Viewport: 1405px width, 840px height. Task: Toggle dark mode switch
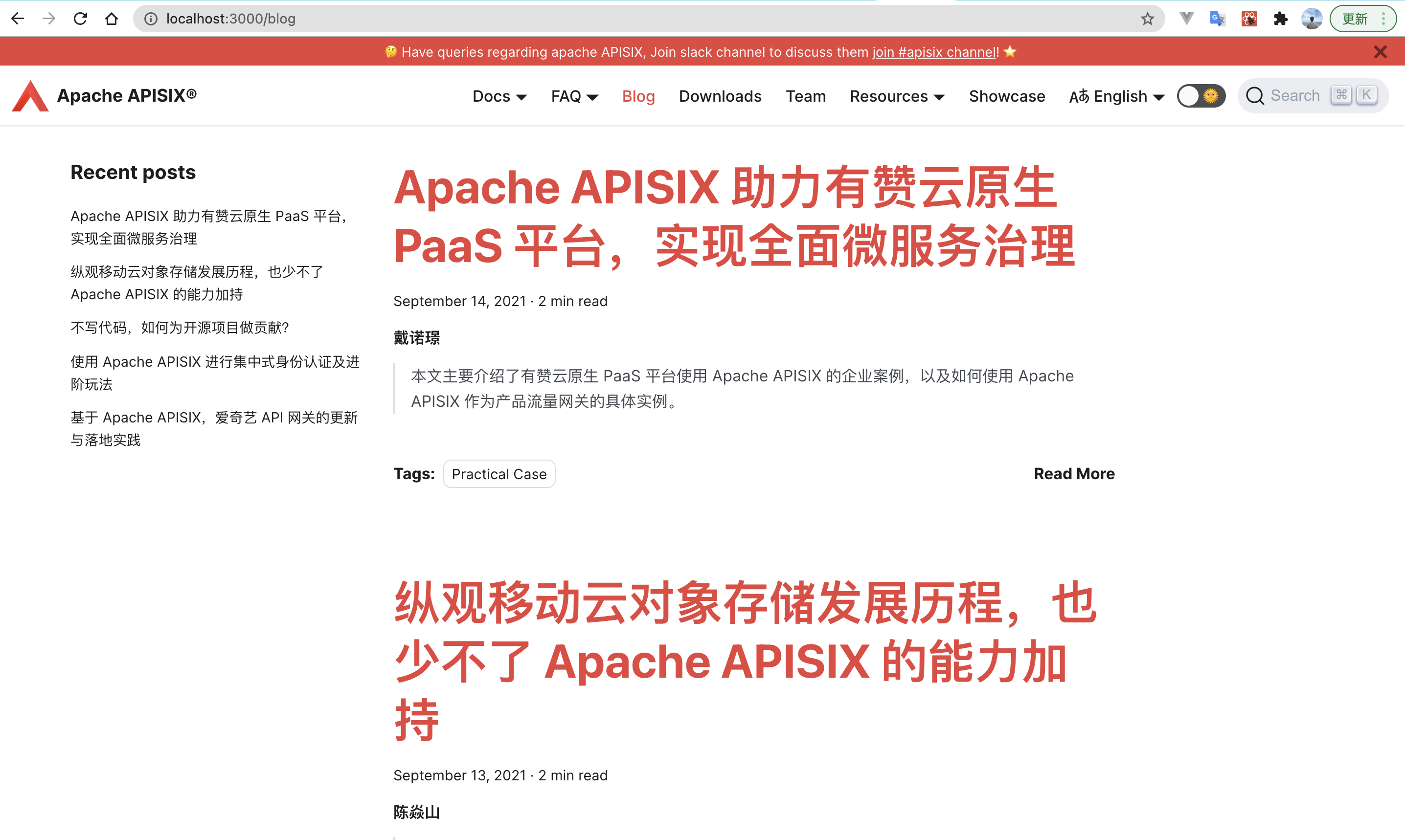coord(1201,96)
